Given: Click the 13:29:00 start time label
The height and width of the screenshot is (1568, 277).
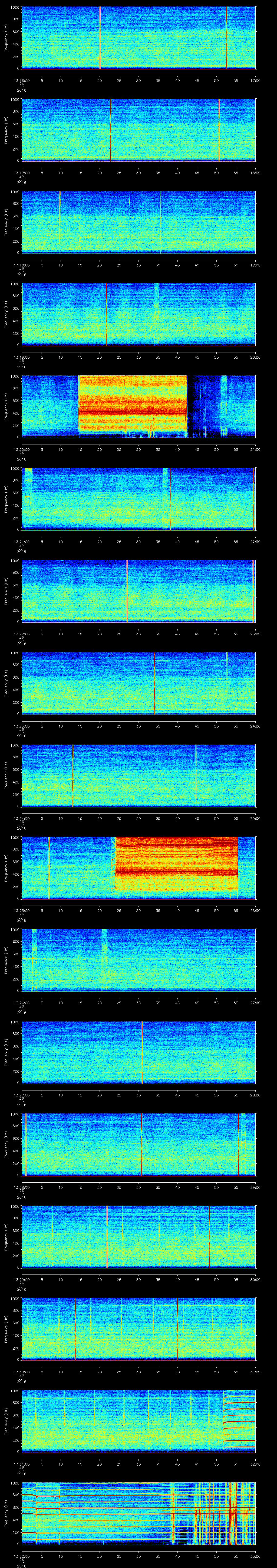Looking at the screenshot, I should tap(21, 1279).
